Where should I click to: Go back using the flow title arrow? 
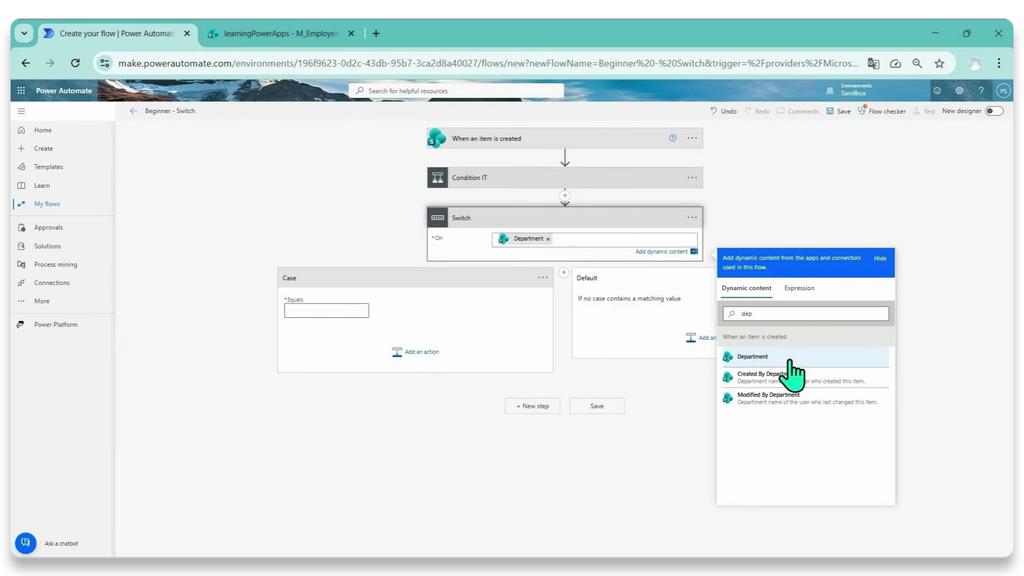(133, 111)
